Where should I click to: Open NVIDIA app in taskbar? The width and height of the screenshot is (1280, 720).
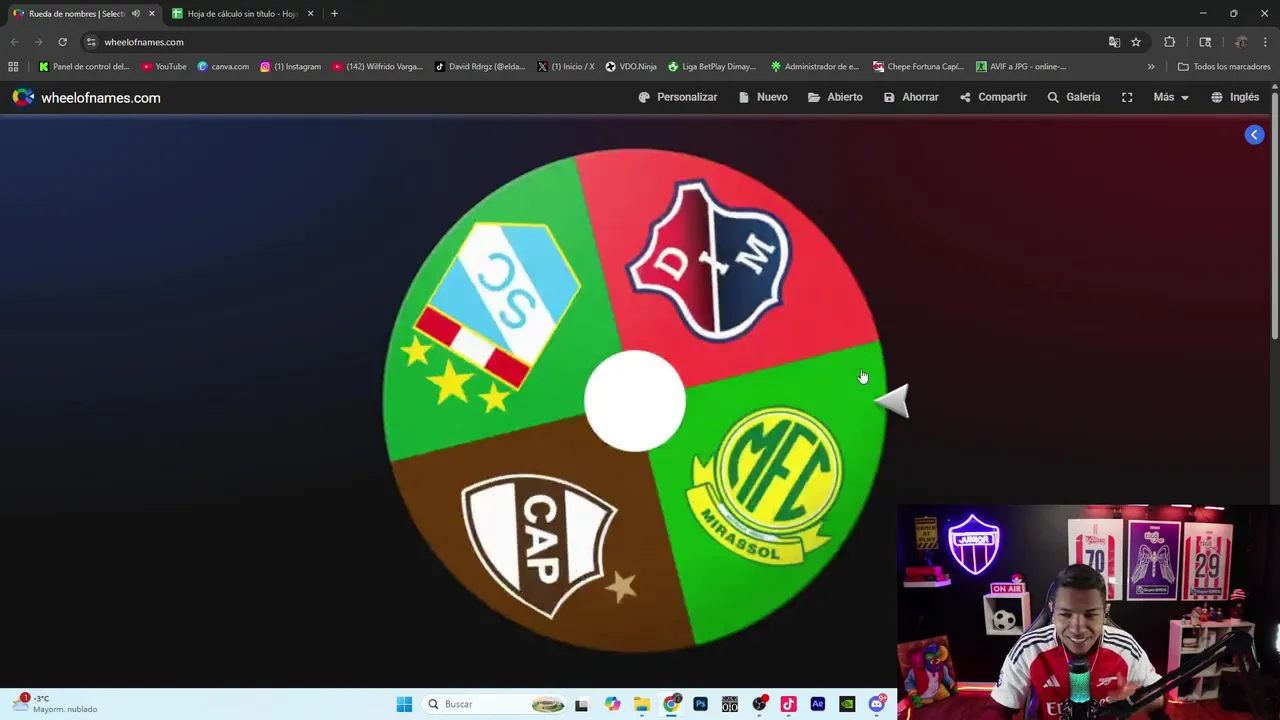click(847, 704)
